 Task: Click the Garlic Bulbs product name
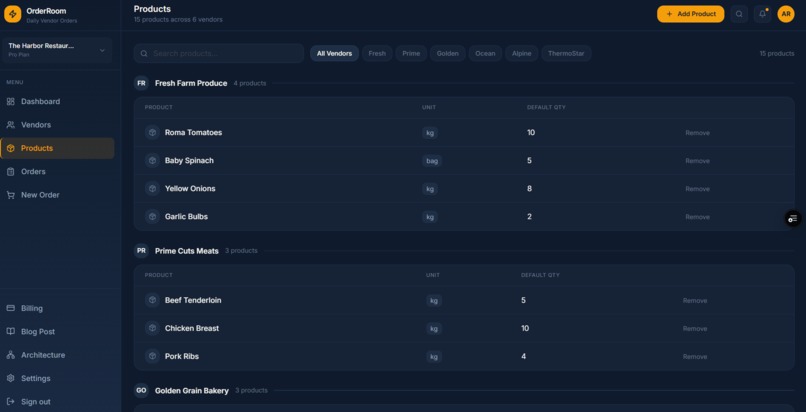click(x=186, y=217)
